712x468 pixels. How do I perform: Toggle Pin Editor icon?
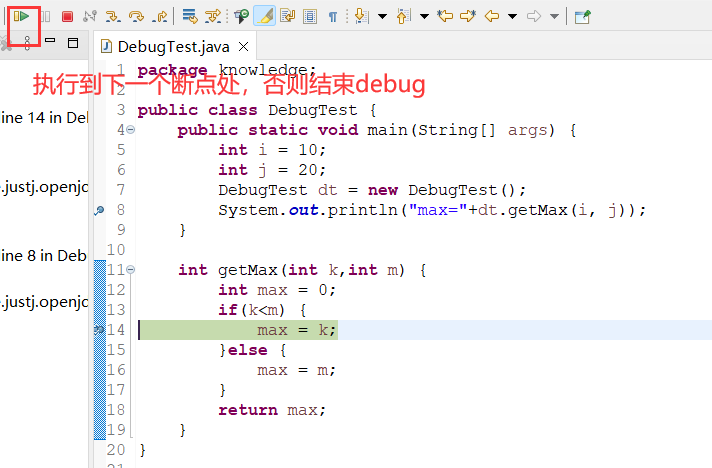tap(583, 17)
